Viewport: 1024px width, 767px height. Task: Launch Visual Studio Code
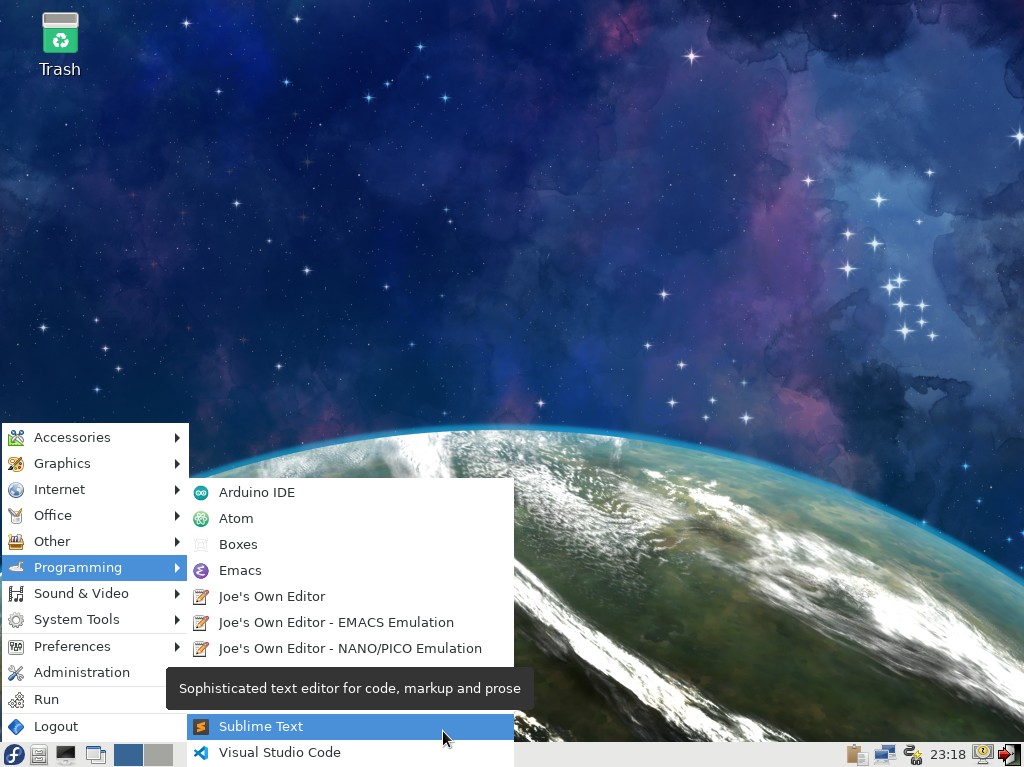tap(351, 753)
